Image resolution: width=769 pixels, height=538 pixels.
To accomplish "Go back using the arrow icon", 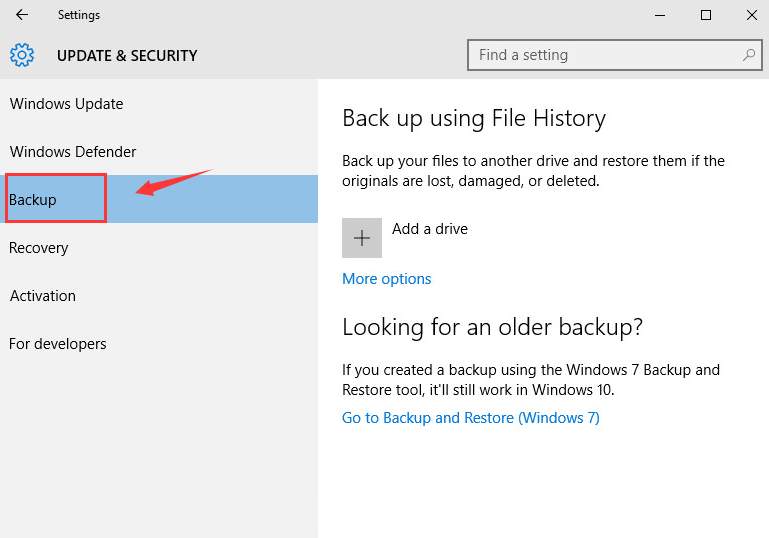I will tap(22, 15).
